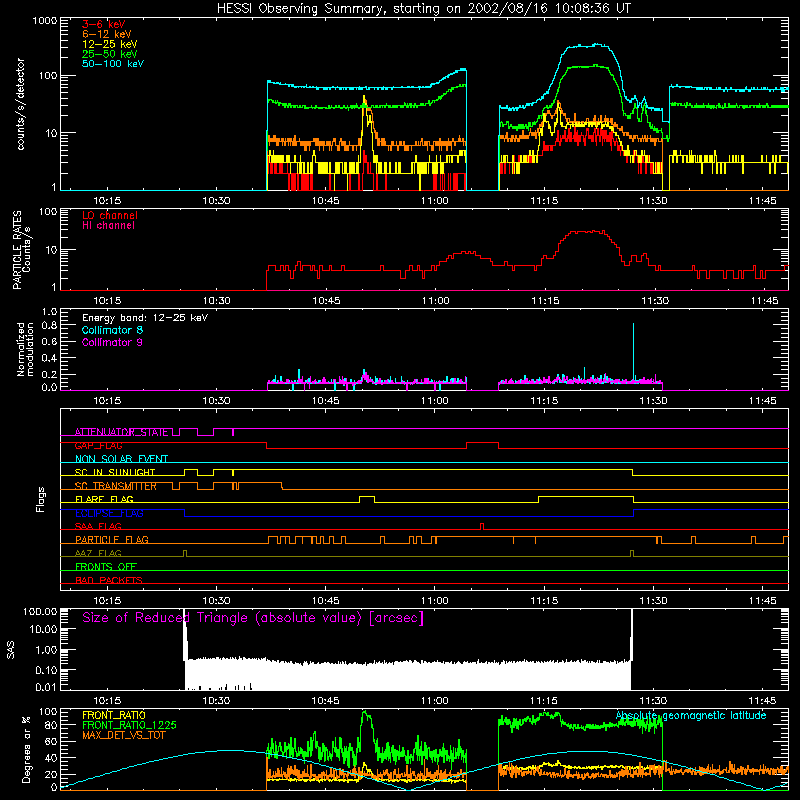Image resolution: width=800 pixels, height=800 pixels.
Task: Select the 25-50 keV legend label
Action: coord(110,54)
